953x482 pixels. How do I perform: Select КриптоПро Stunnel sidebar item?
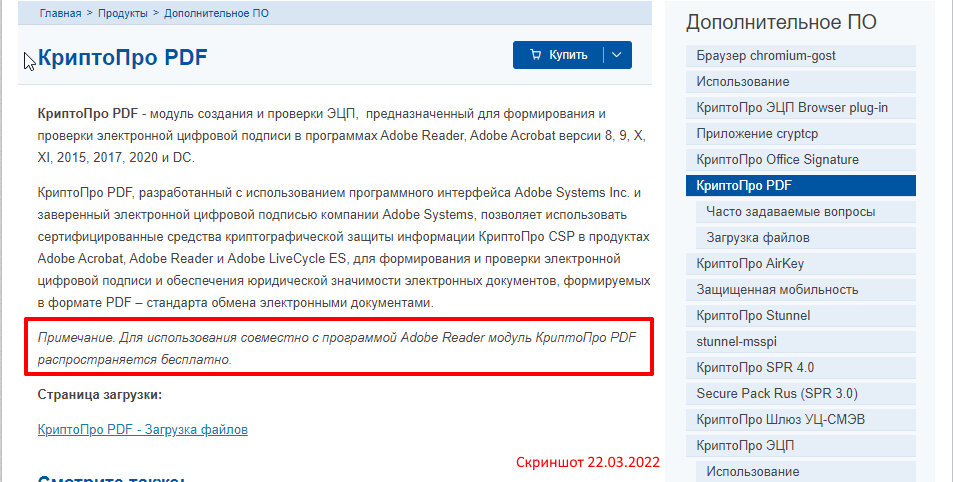click(x=800, y=315)
